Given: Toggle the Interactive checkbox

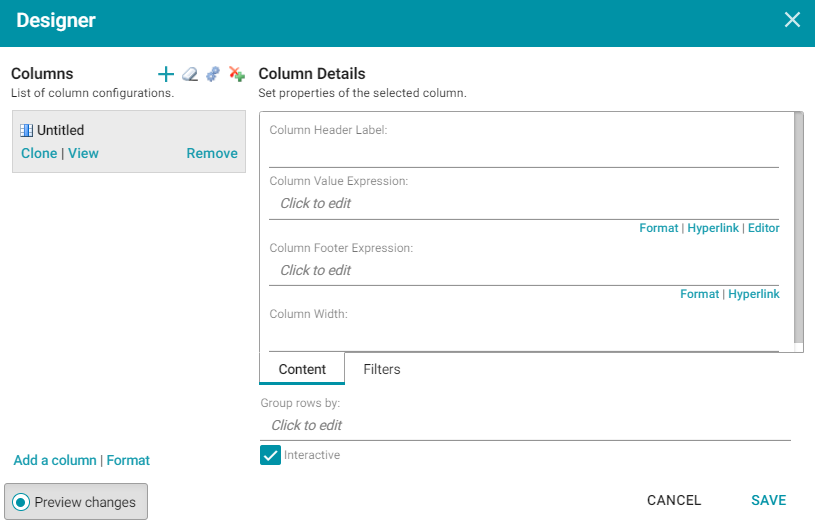Looking at the screenshot, I should point(270,455).
